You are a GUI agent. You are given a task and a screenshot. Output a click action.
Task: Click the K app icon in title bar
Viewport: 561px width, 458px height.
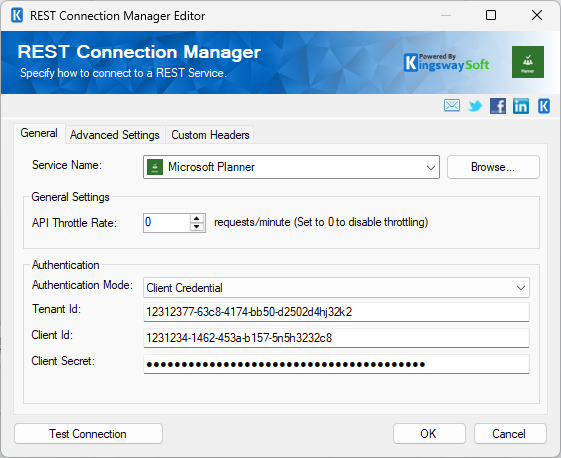pyautogui.click(x=17, y=16)
